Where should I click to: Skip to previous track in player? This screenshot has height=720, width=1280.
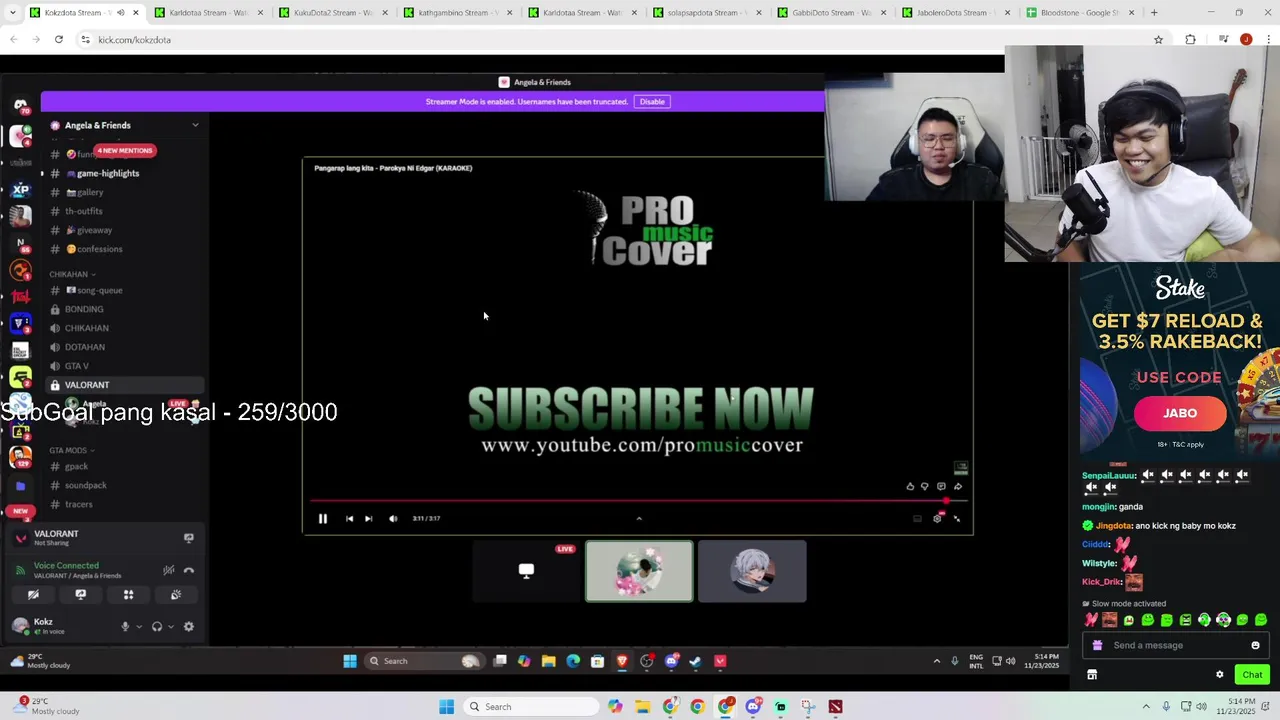pos(349,518)
